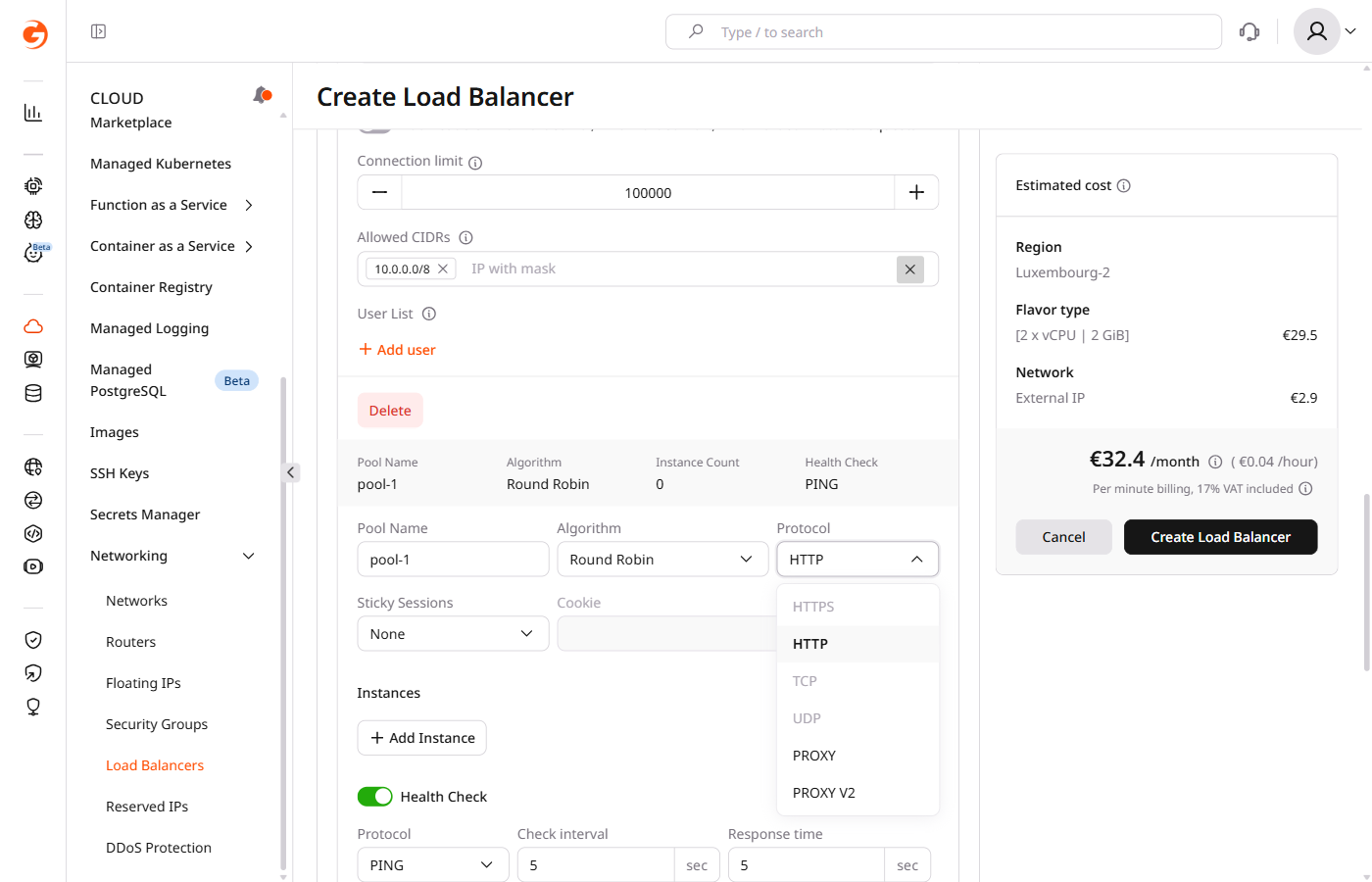Open the brain AI icon in rail
This screenshot has width=1372, height=882.
[33, 220]
